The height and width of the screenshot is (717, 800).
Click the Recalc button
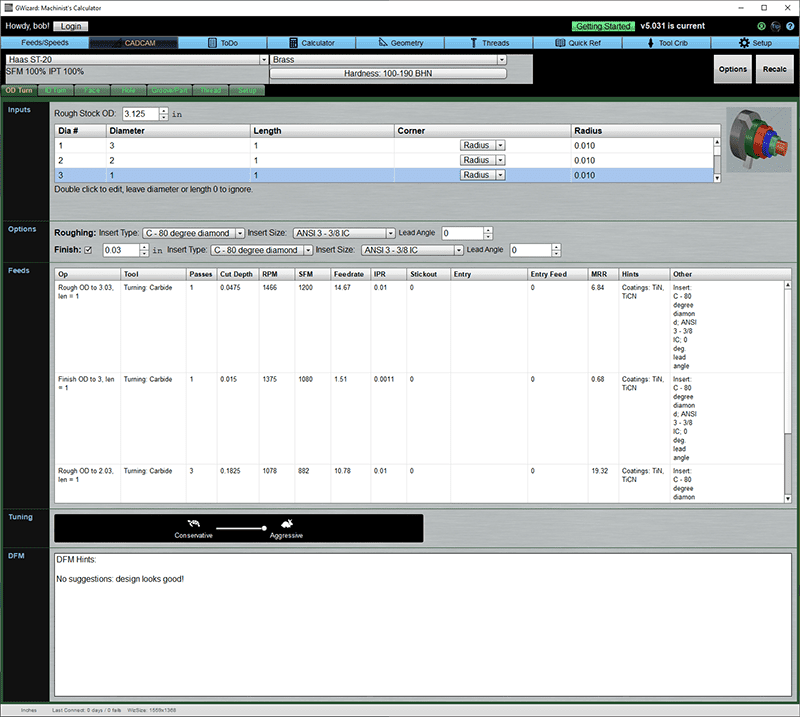pos(773,70)
